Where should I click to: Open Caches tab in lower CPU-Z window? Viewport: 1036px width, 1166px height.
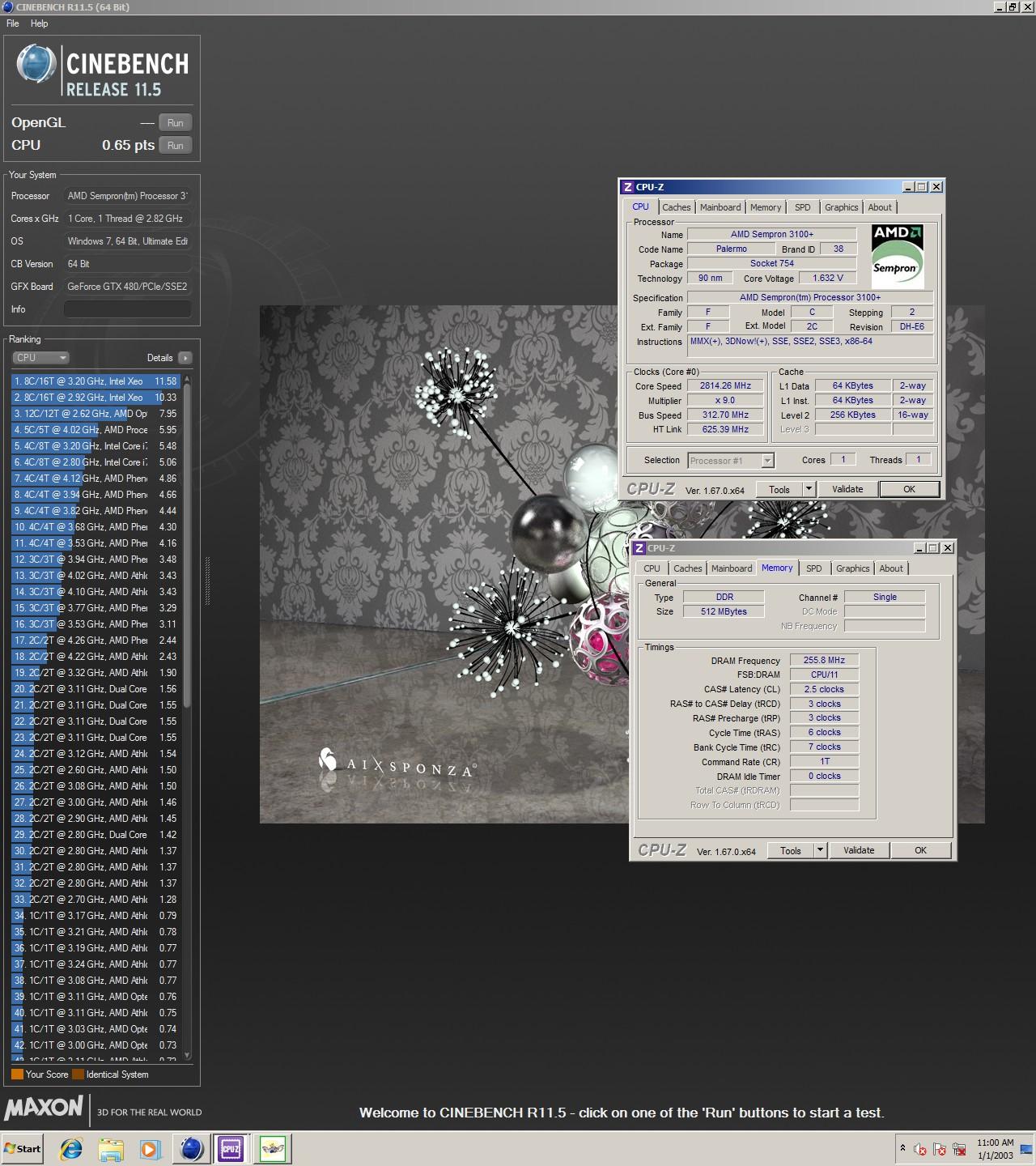(688, 568)
